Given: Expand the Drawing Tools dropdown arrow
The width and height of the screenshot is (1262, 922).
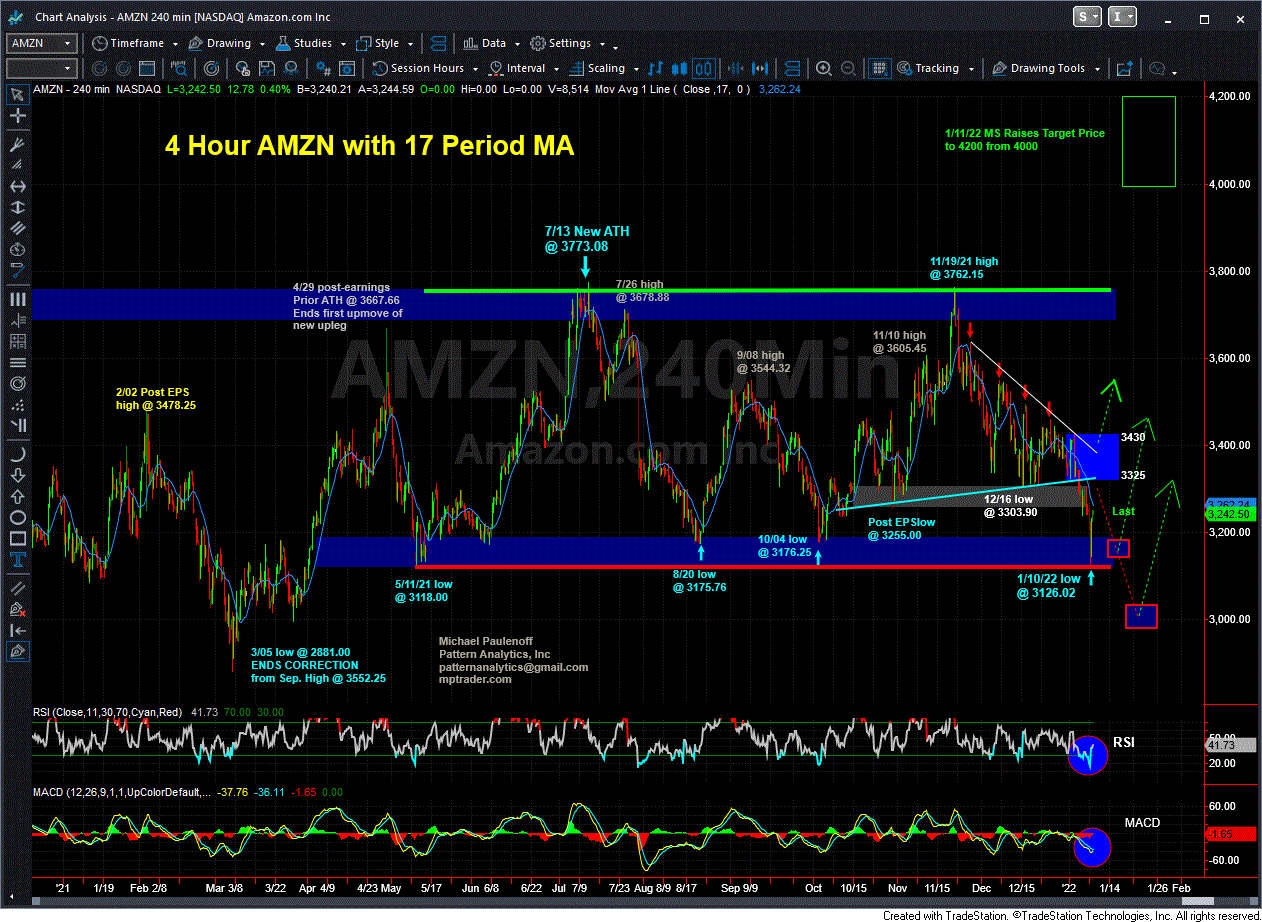Looking at the screenshot, I should point(1097,69).
